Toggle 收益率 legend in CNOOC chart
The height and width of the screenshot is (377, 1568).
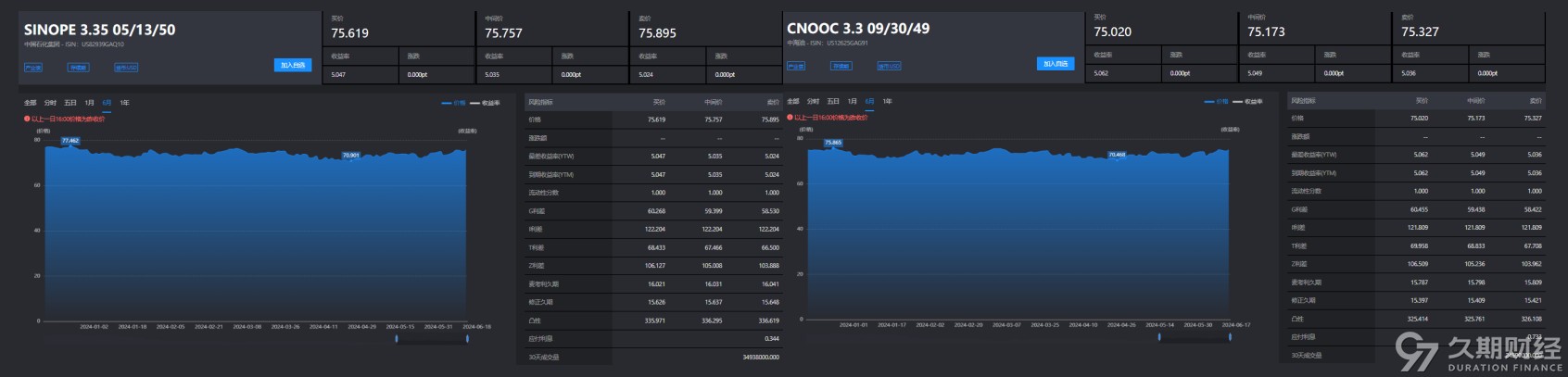[x=1248, y=102]
